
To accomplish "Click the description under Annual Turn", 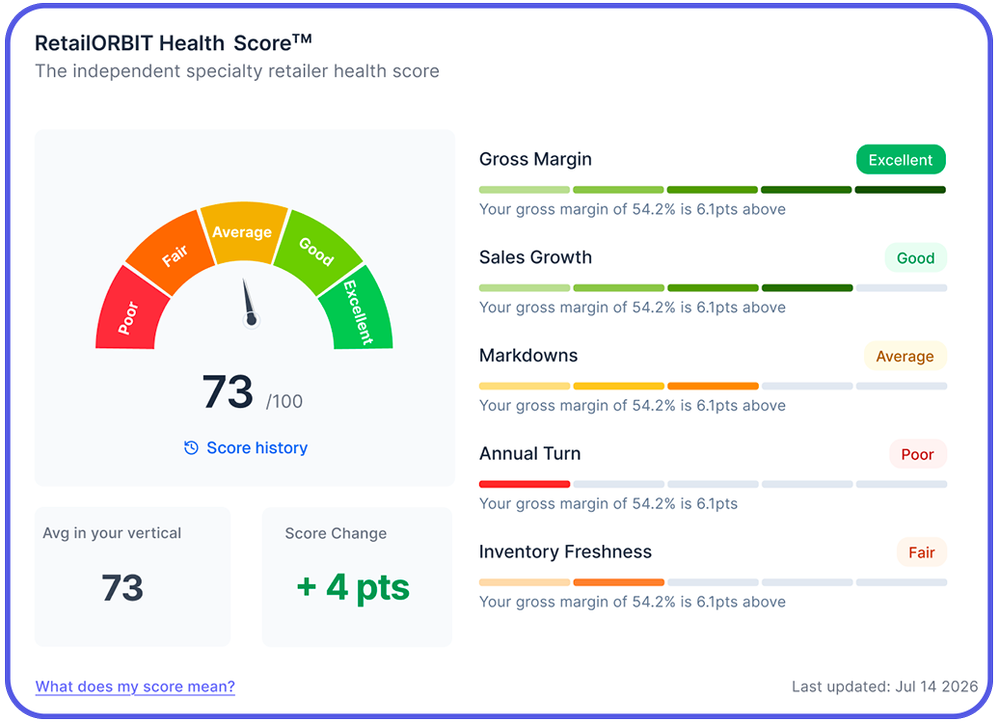I will [x=608, y=504].
